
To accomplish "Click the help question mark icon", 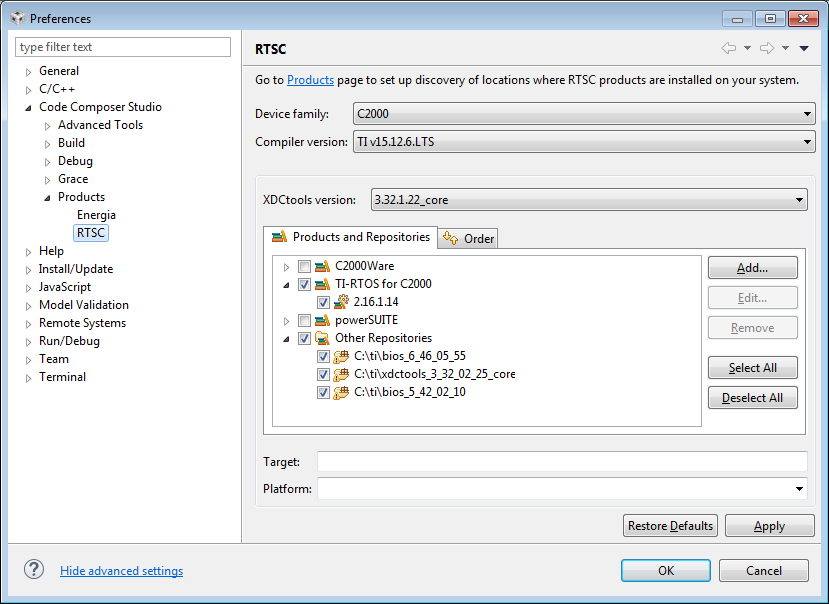I will (x=34, y=570).
